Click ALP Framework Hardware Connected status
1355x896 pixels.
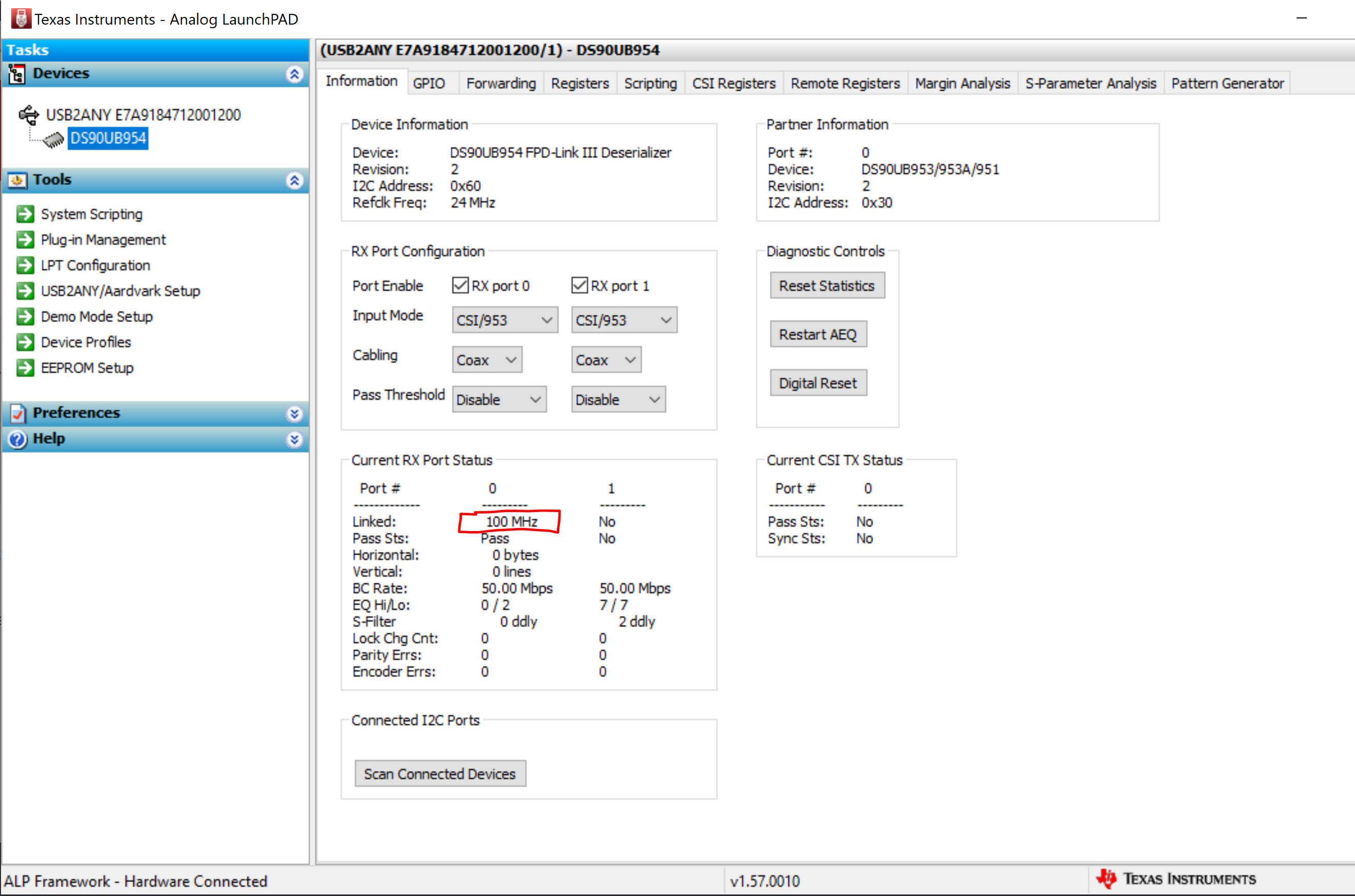point(136,881)
